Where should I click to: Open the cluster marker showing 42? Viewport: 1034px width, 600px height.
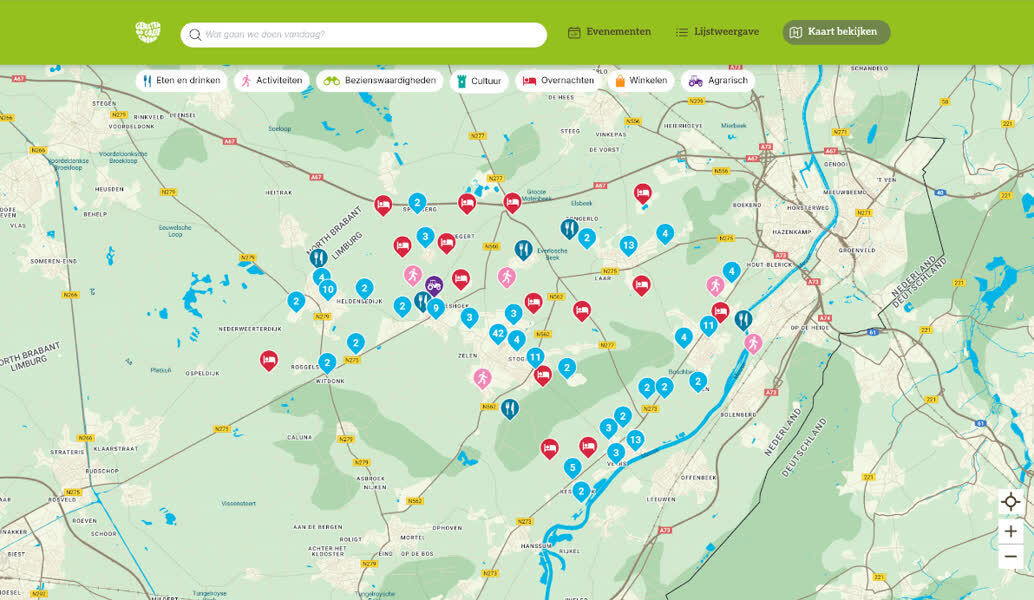(x=498, y=333)
